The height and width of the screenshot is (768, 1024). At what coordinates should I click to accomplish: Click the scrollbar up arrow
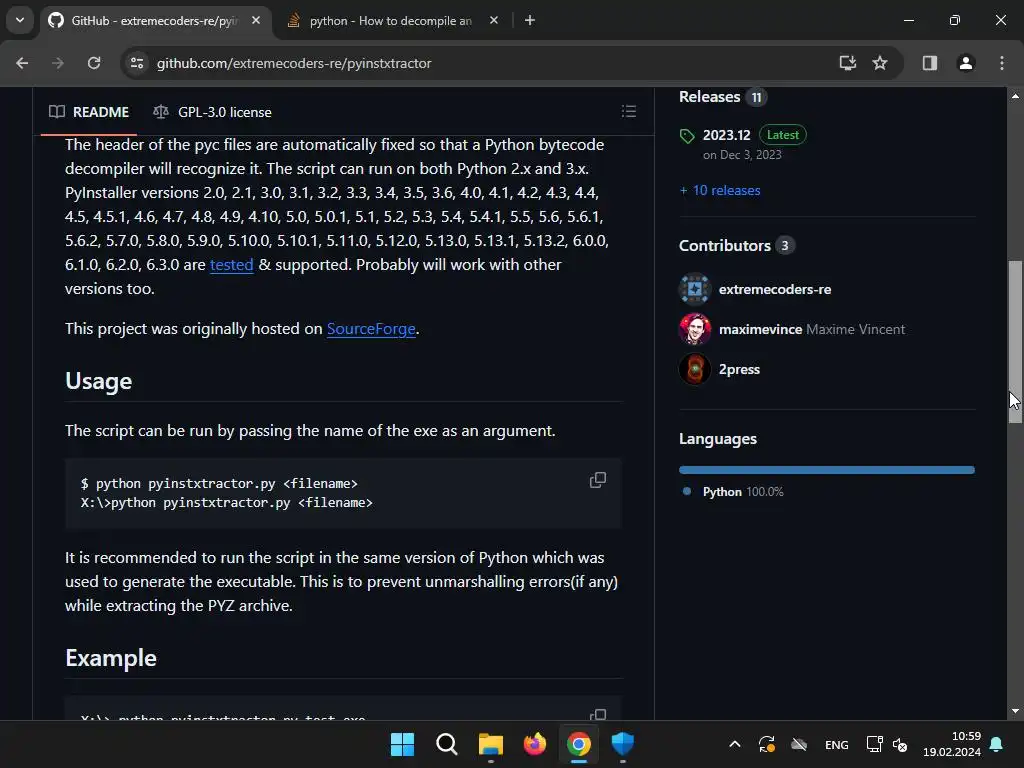1015,96
